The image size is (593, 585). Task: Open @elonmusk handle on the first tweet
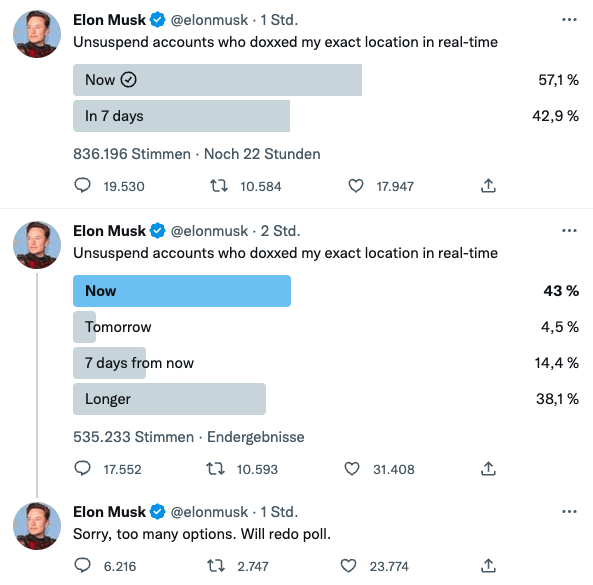pyautogui.click(x=209, y=20)
